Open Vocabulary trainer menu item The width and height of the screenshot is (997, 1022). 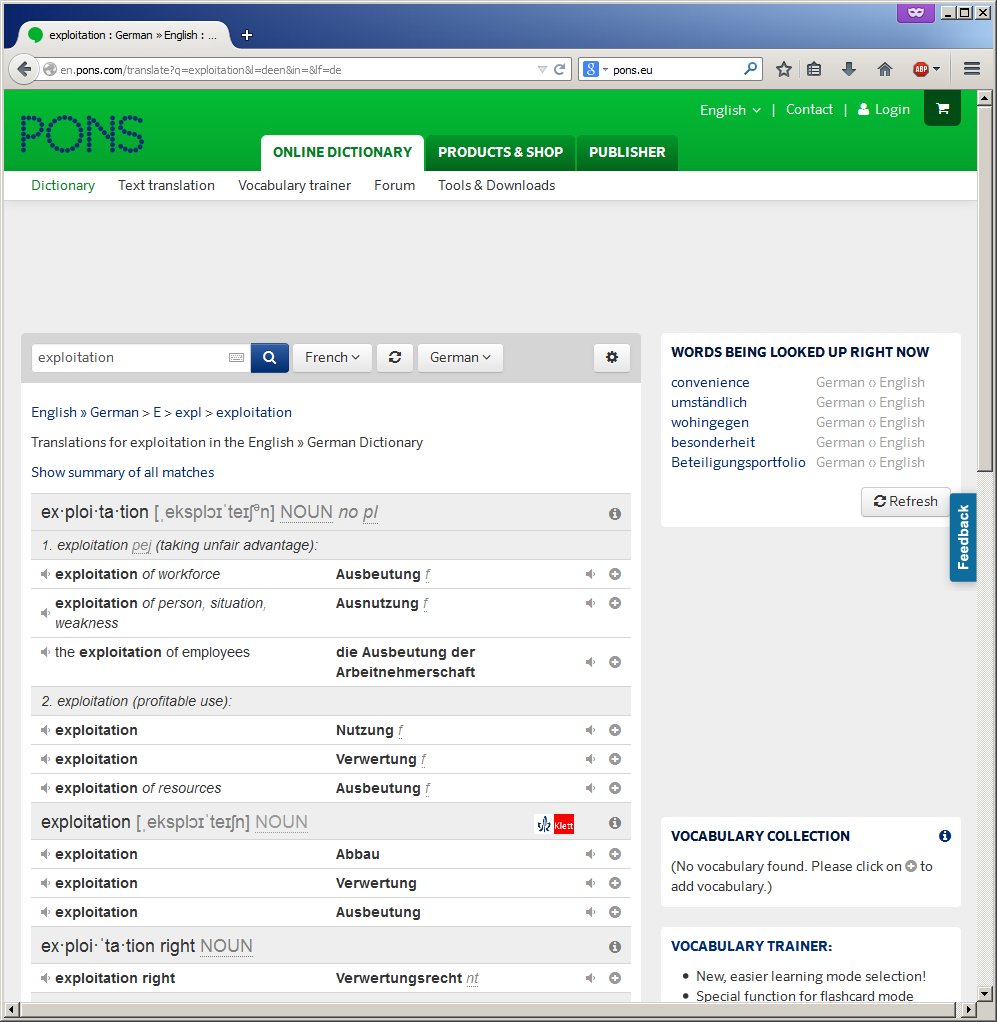point(295,186)
